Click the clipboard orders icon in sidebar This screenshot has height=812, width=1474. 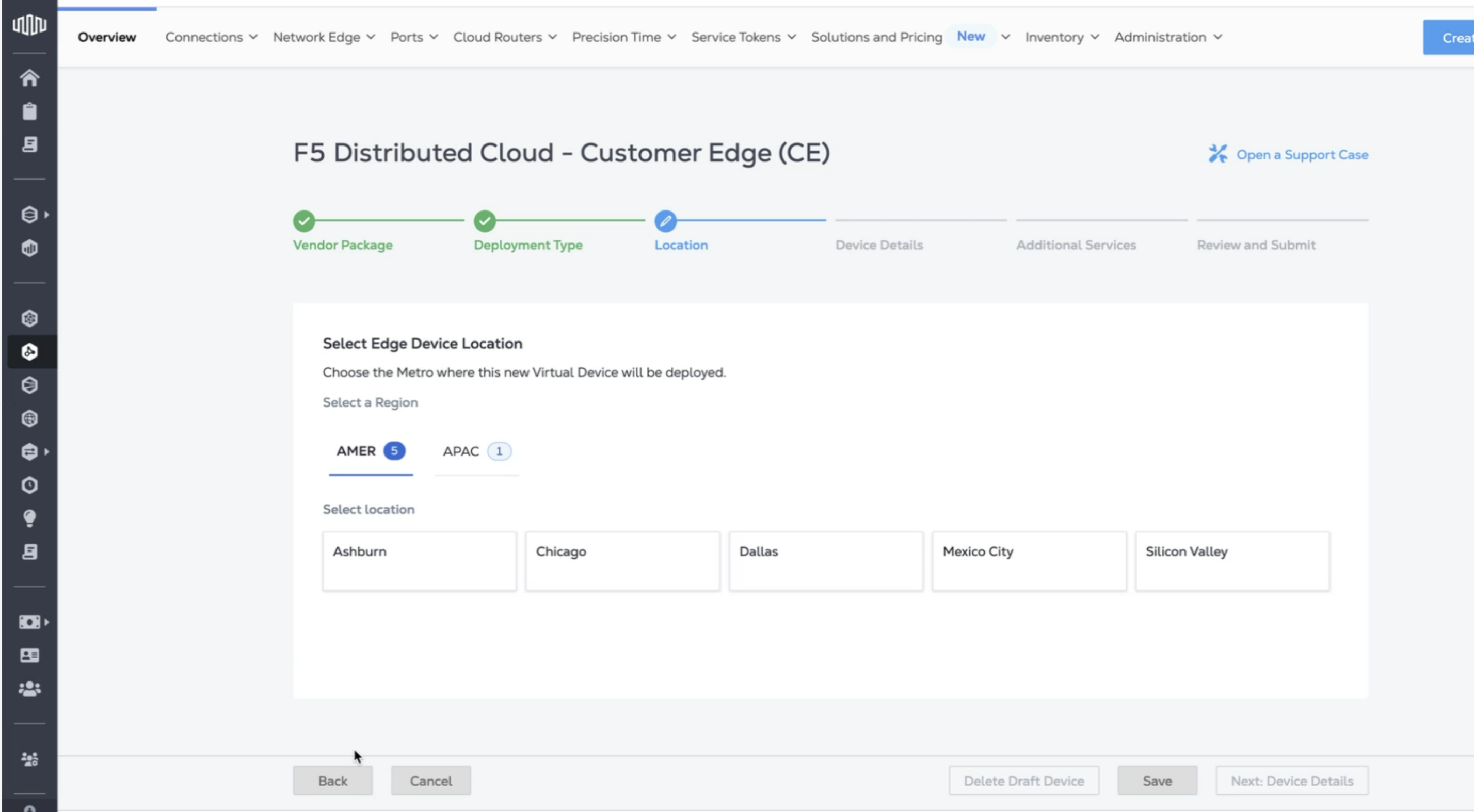[30, 111]
